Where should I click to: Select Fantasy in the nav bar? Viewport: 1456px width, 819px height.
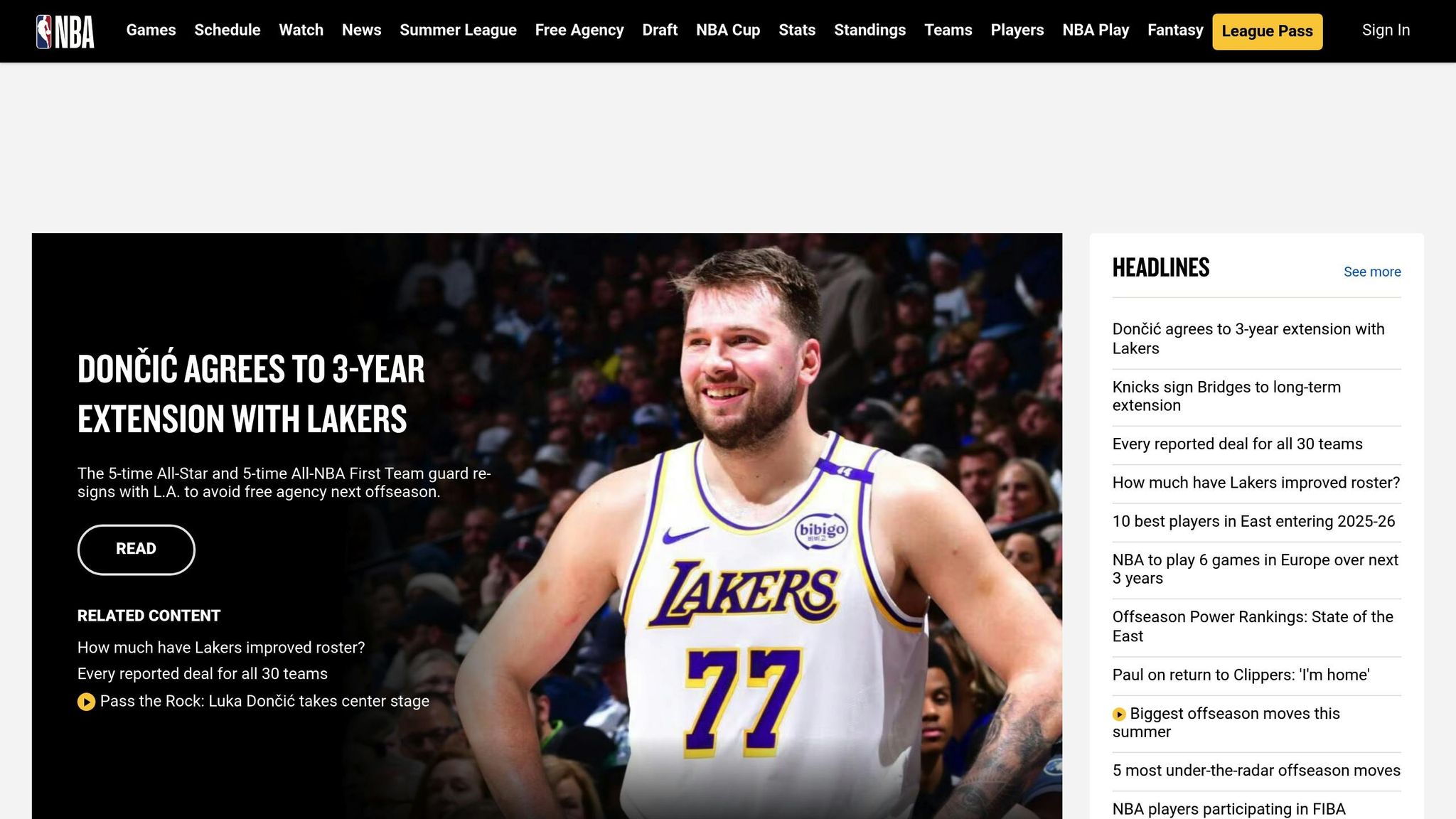[x=1175, y=31]
